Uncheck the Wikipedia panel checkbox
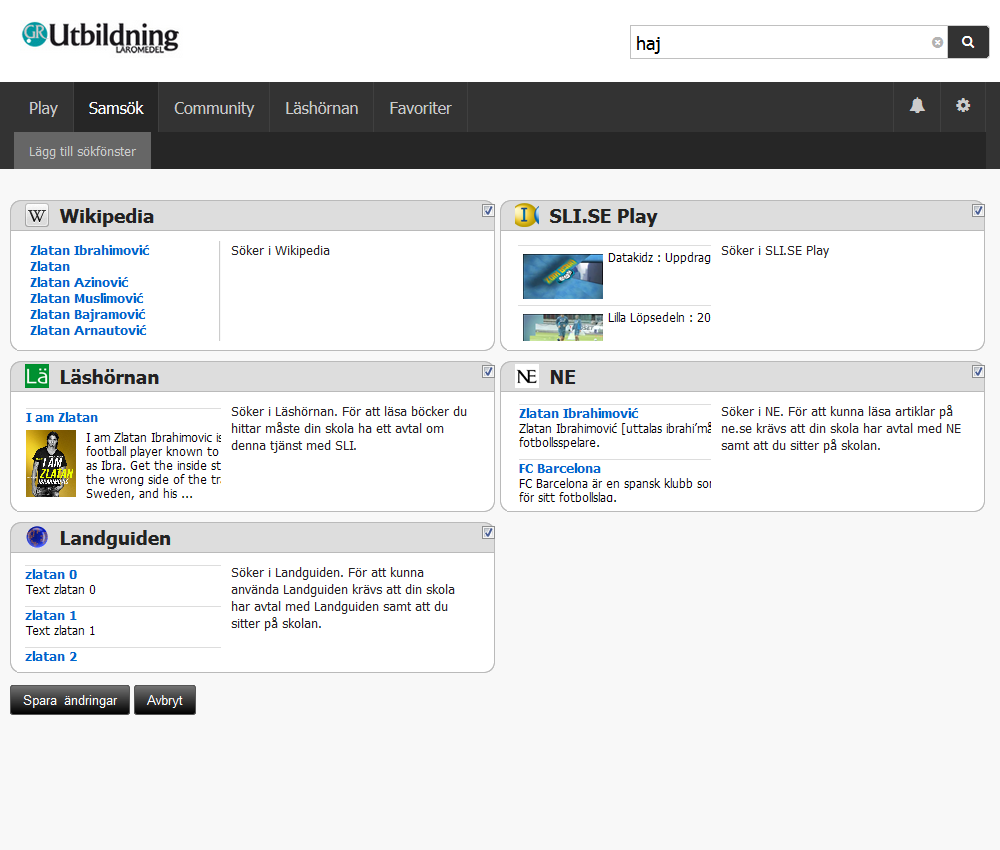The image size is (1000, 850). (x=488, y=210)
